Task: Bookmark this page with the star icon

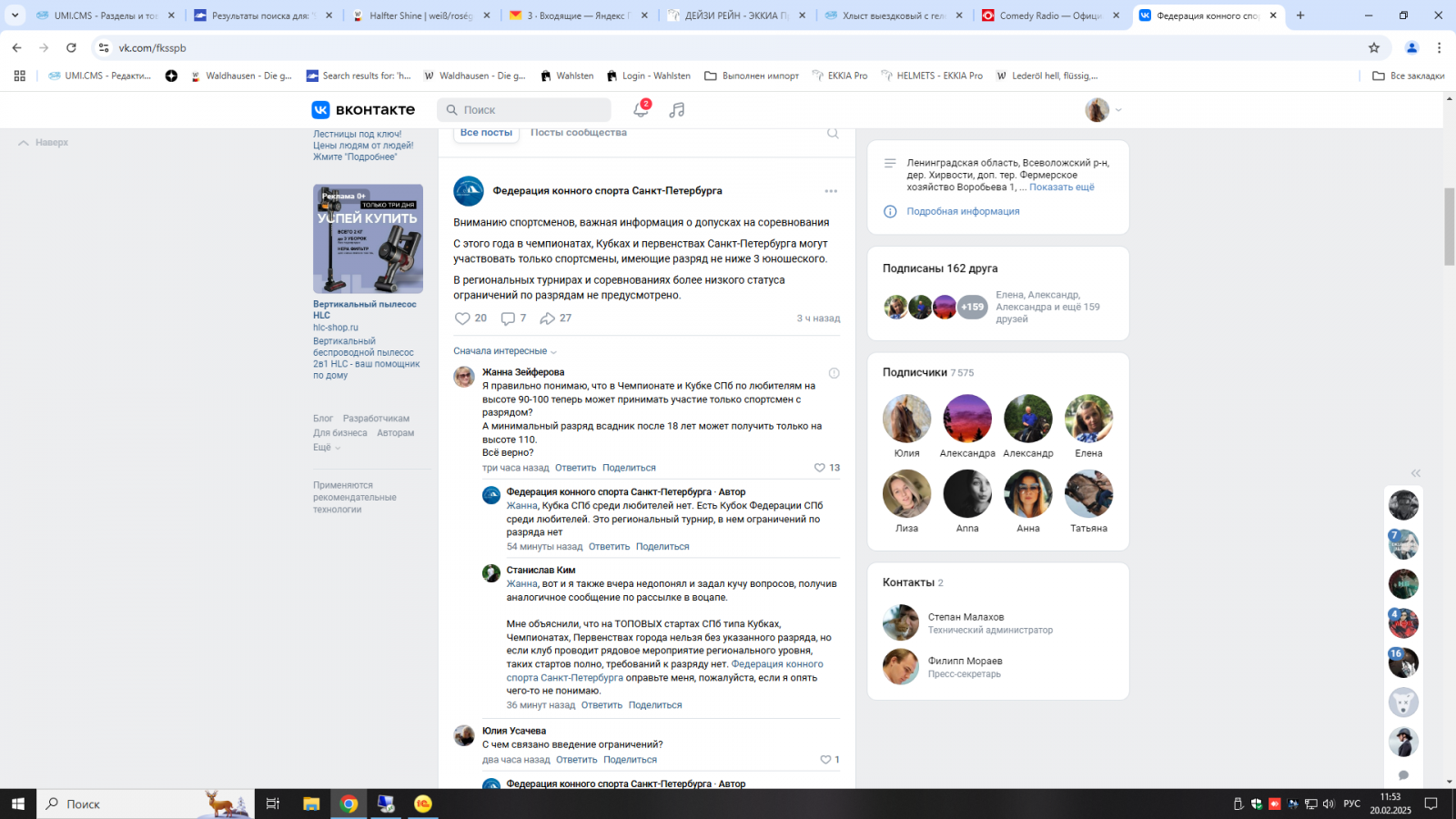Action: [x=1374, y=47]
